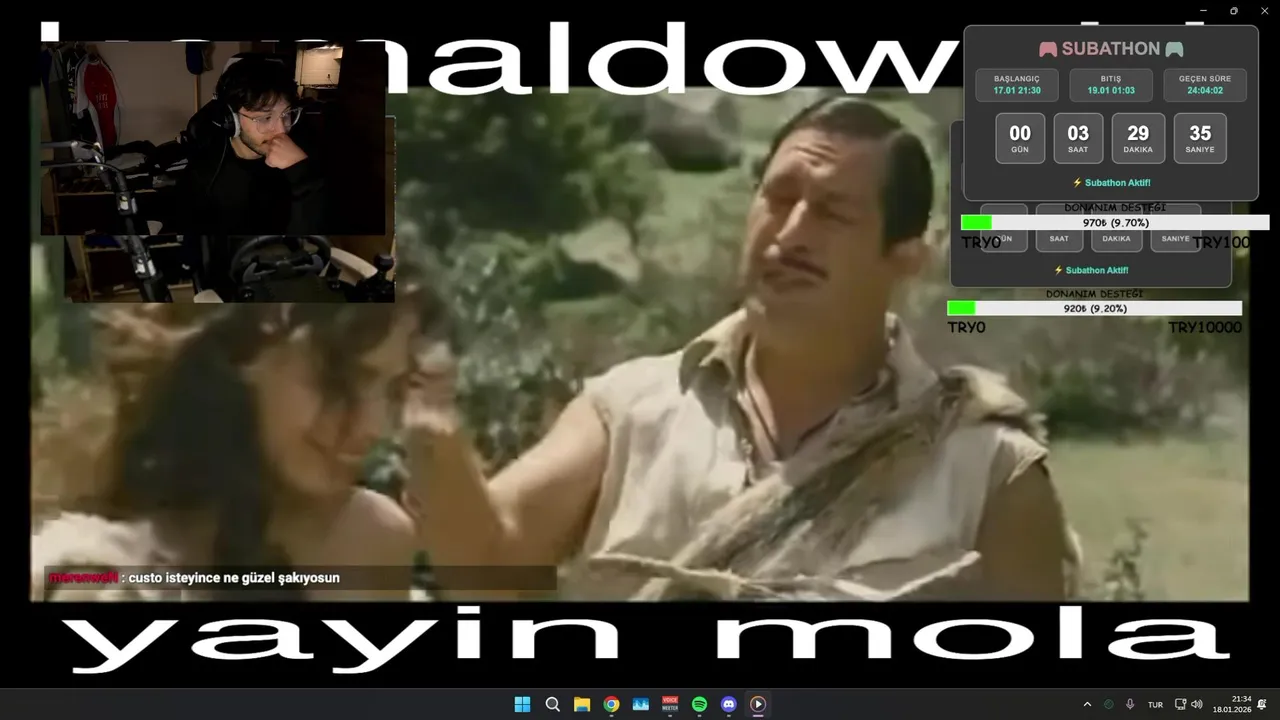Click the green circular tray status icon
The image size is (1280, 720).
click(1109, 704)
